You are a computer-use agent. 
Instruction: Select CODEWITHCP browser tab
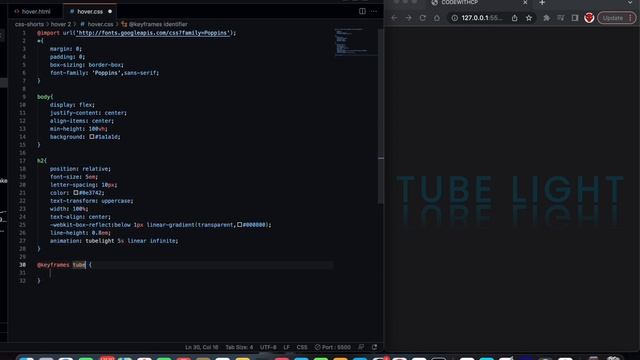(x=478, y=3)
